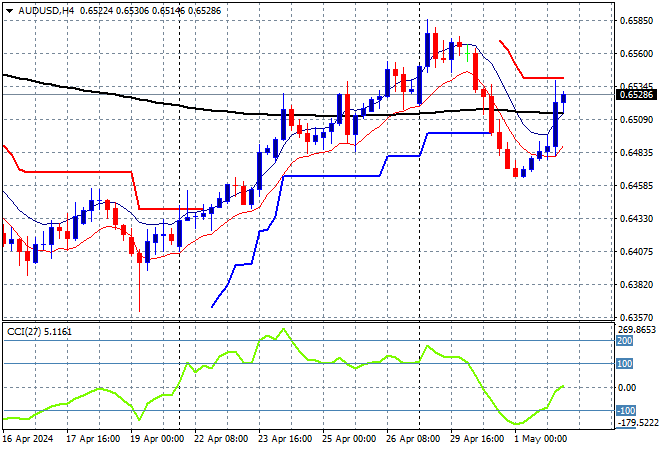Click the 25 Apr 00:00 time label
The height and width of the screenshot is (450, 660).
349,439
